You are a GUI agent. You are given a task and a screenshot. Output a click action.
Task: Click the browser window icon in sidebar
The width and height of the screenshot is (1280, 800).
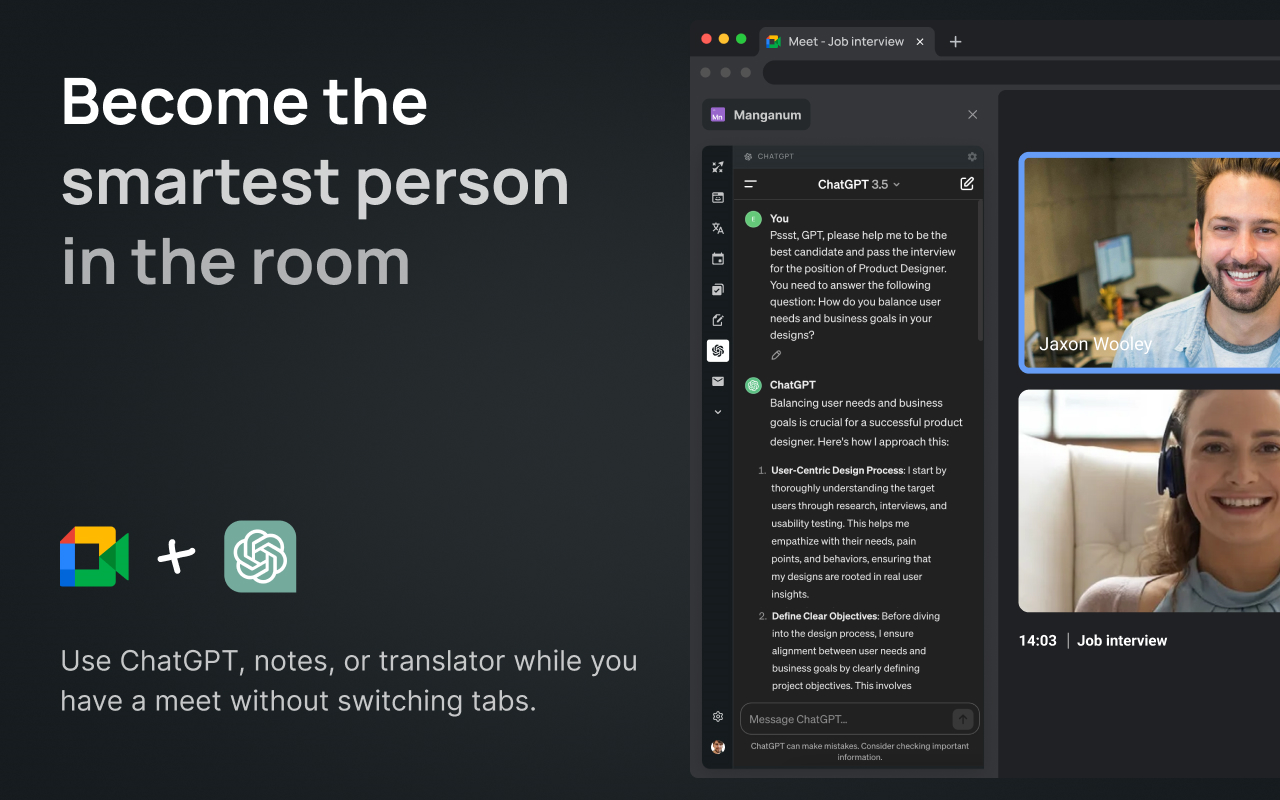point(717,198)
